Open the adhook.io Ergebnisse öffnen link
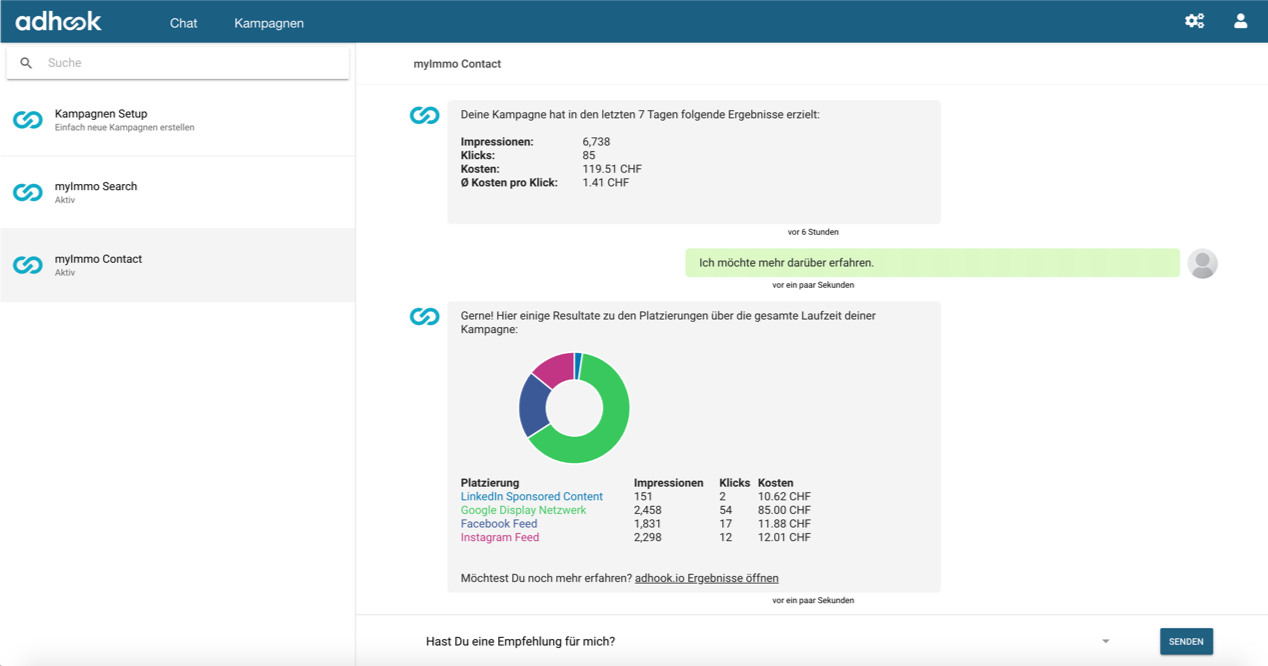1268x666 pixels. (x=706, y=578)
